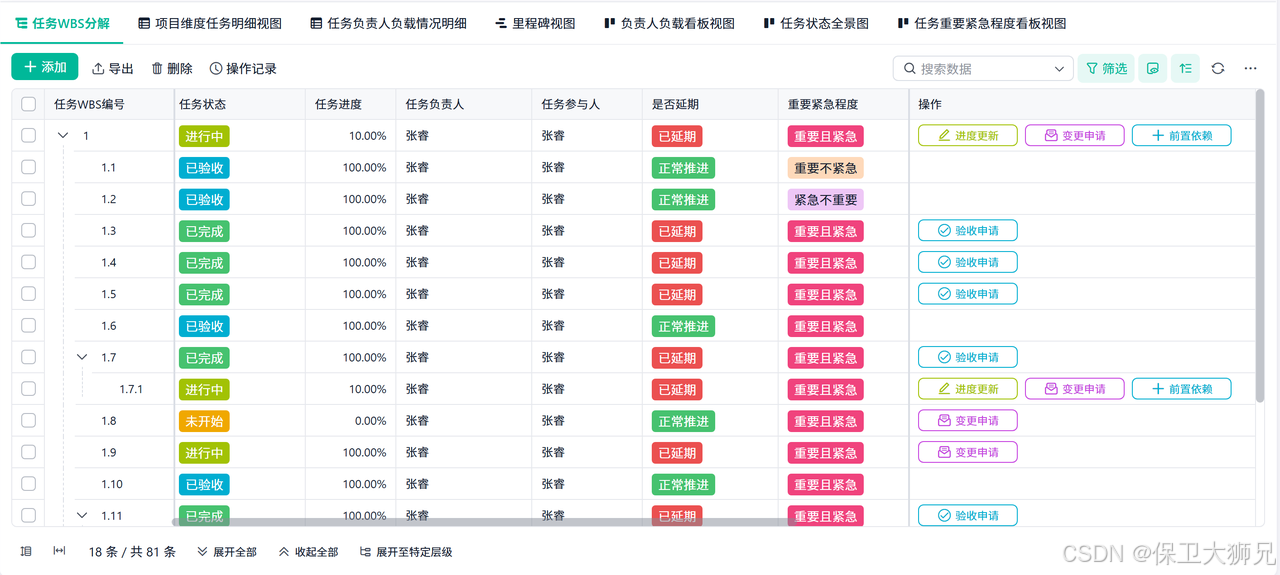Click 验收申请 button in row 1.11
Image resolution: width=1280 pixels, height=575 pixels.
968,516
